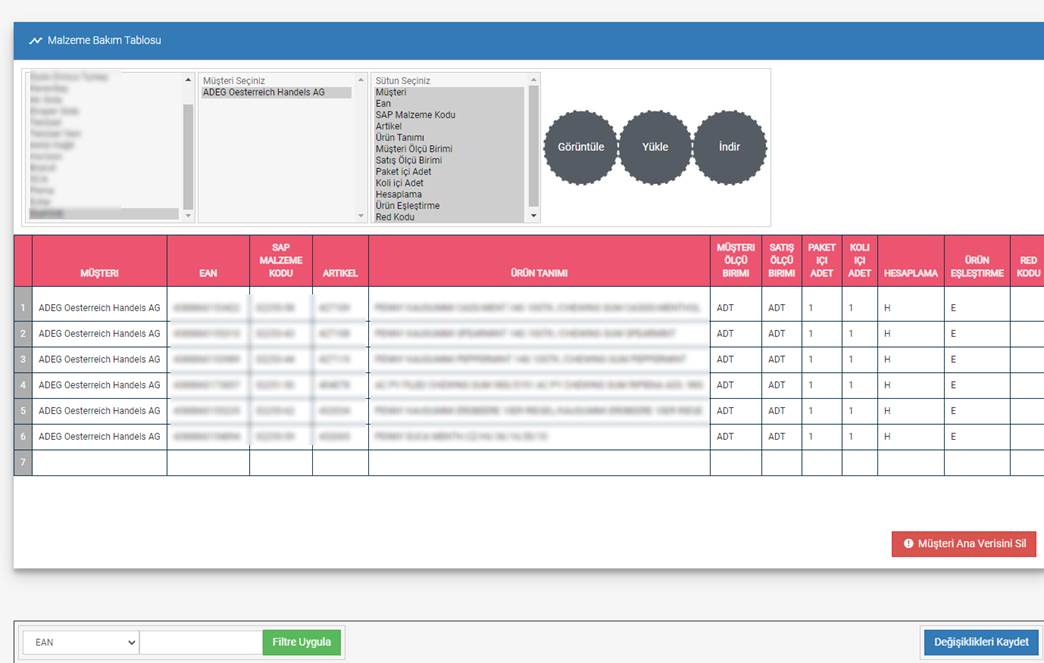The image size is (1044, 663).
Task: Select ADEG Oesterreich Handels AG in customer list
Action: (276, 93)
